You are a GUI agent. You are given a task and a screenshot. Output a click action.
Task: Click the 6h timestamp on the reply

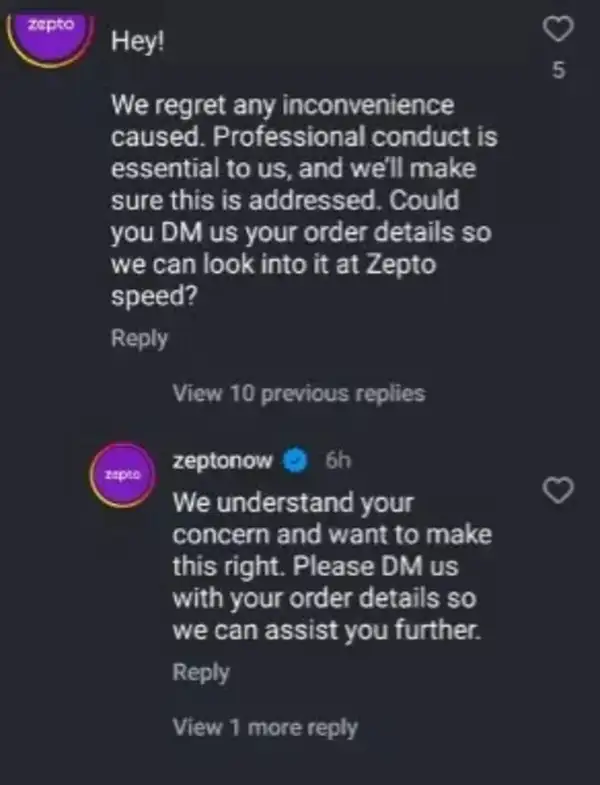click(x=338, y=462)
